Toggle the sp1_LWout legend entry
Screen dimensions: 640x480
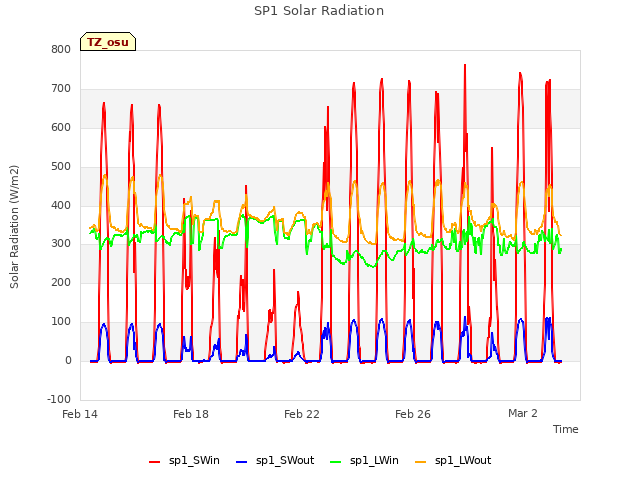pyautogui.click(x=453, y=461)
